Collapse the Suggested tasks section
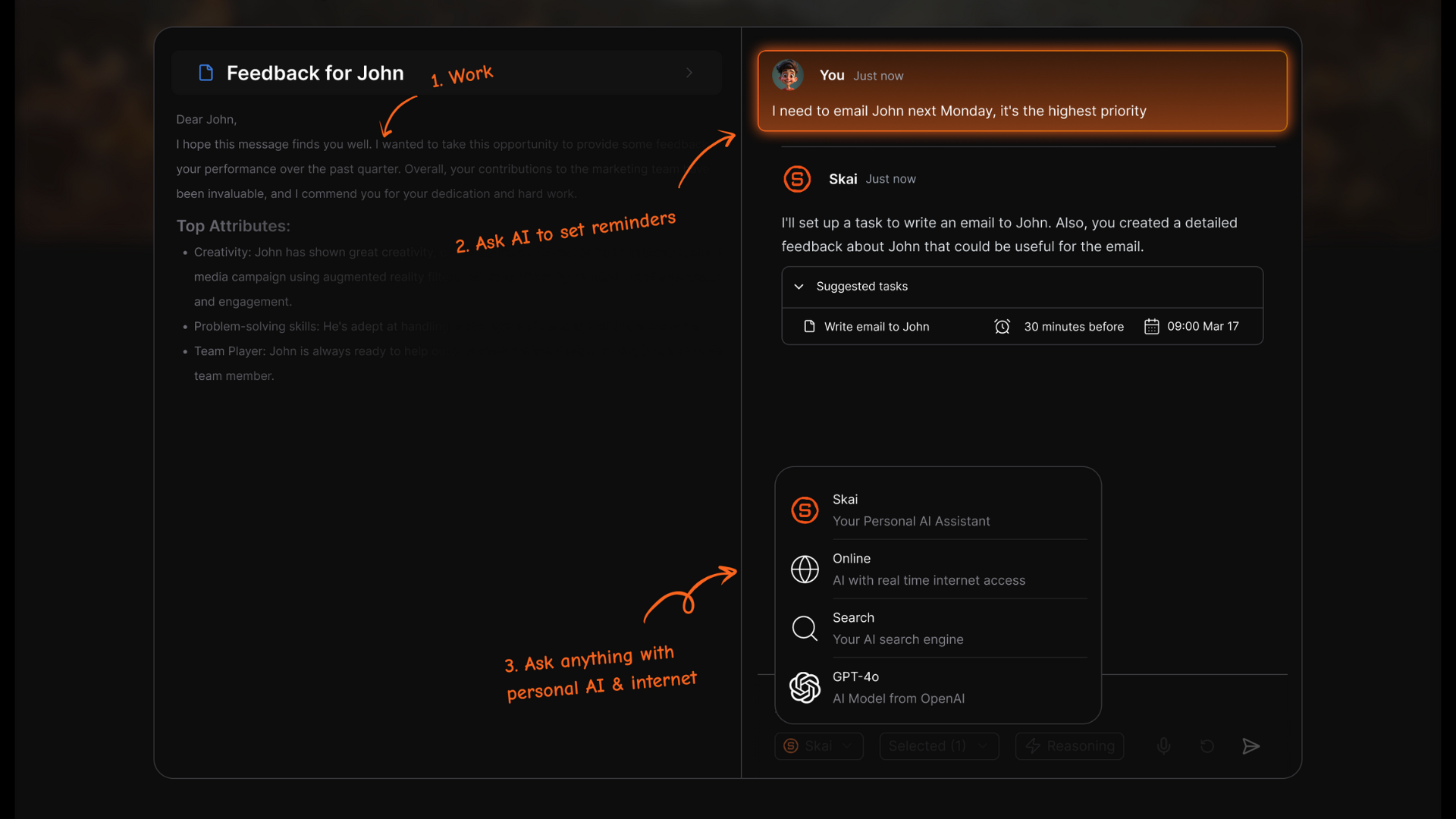Image resolution: width=1456 pixels, height=819 pixels. (x=799, y=287)
